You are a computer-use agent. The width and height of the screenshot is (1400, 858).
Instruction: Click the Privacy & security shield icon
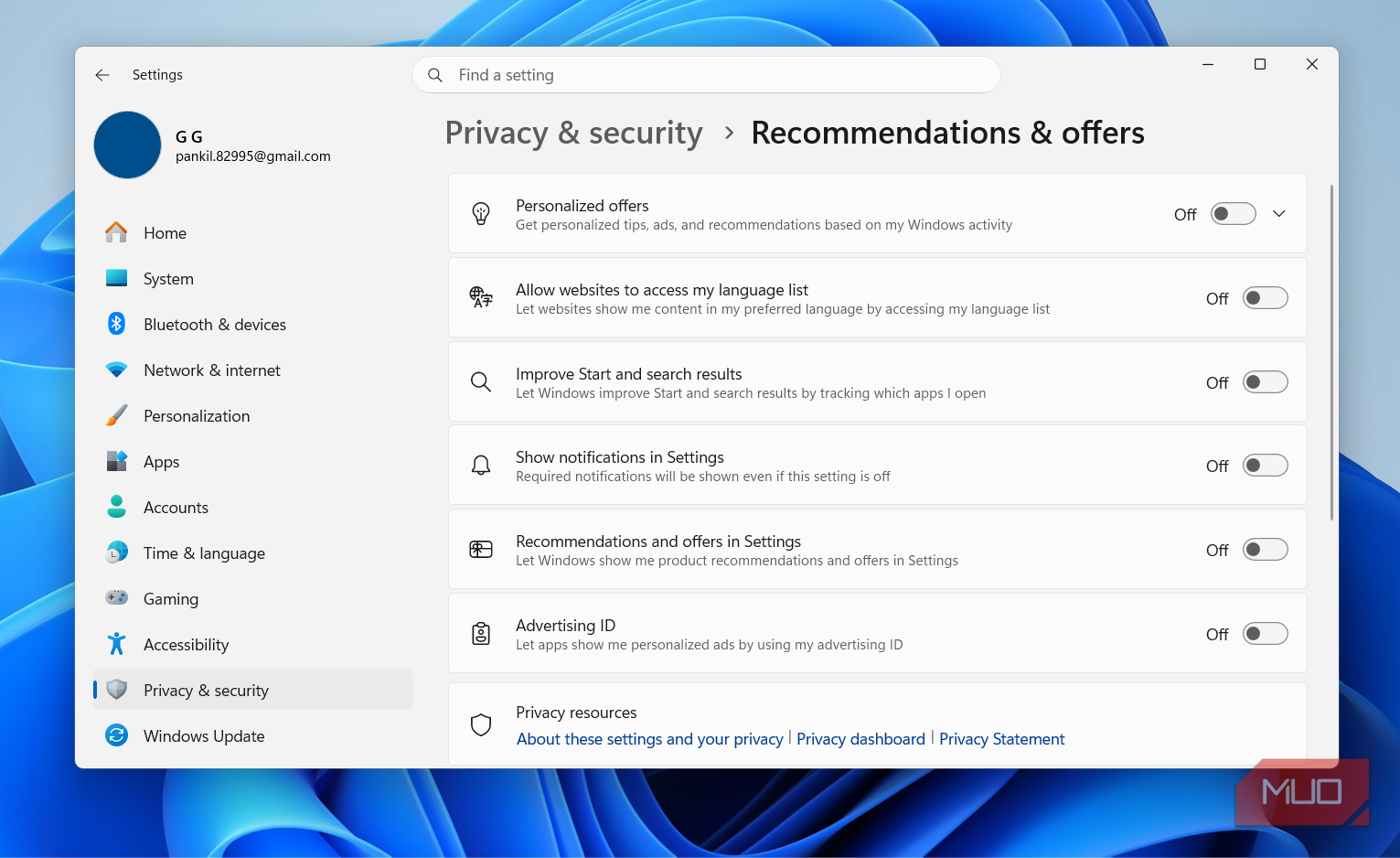coord(116,690)
